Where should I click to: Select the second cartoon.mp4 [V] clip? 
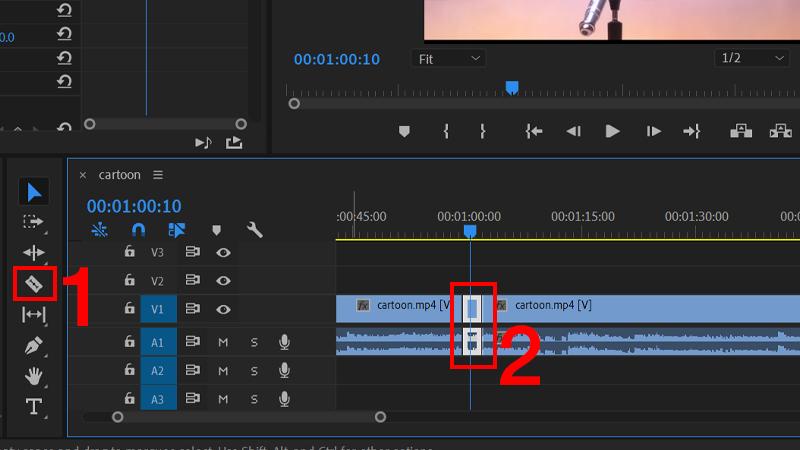pos(641,308)
